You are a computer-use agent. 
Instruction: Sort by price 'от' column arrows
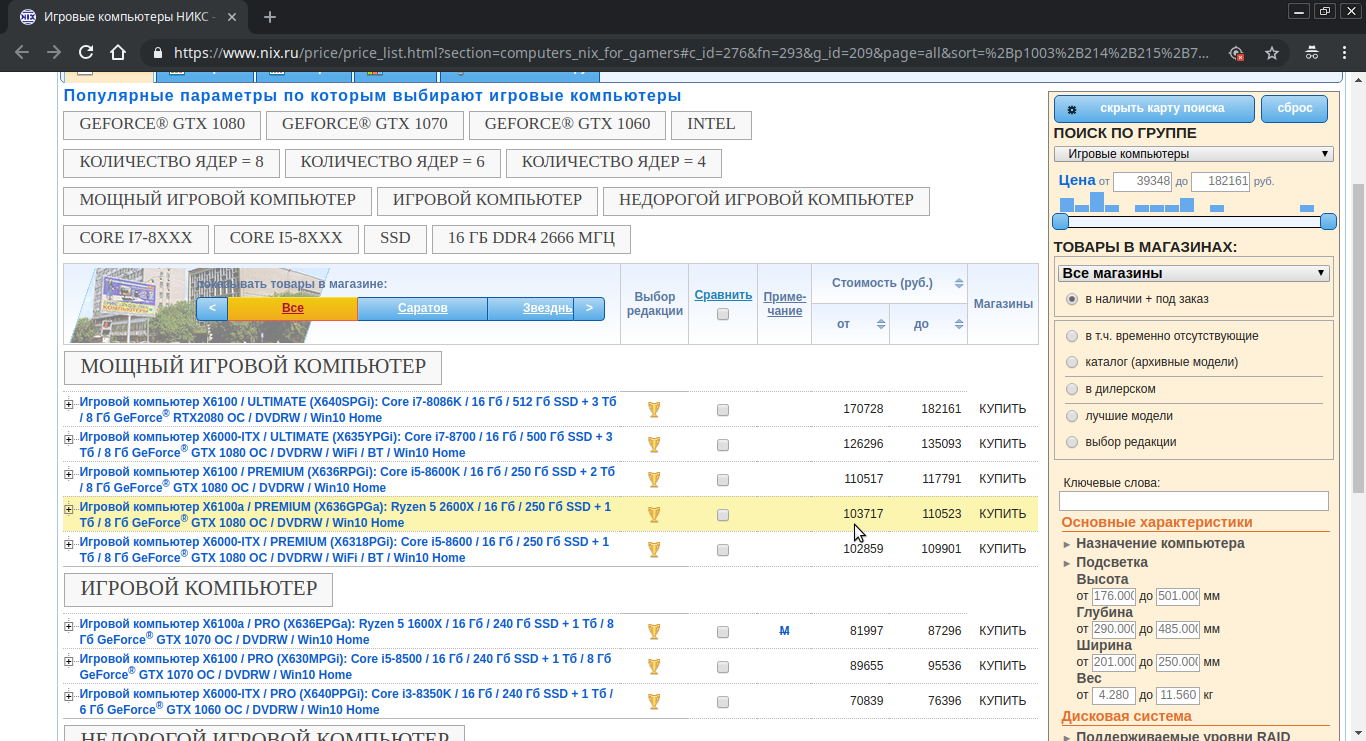click(881, 324)
